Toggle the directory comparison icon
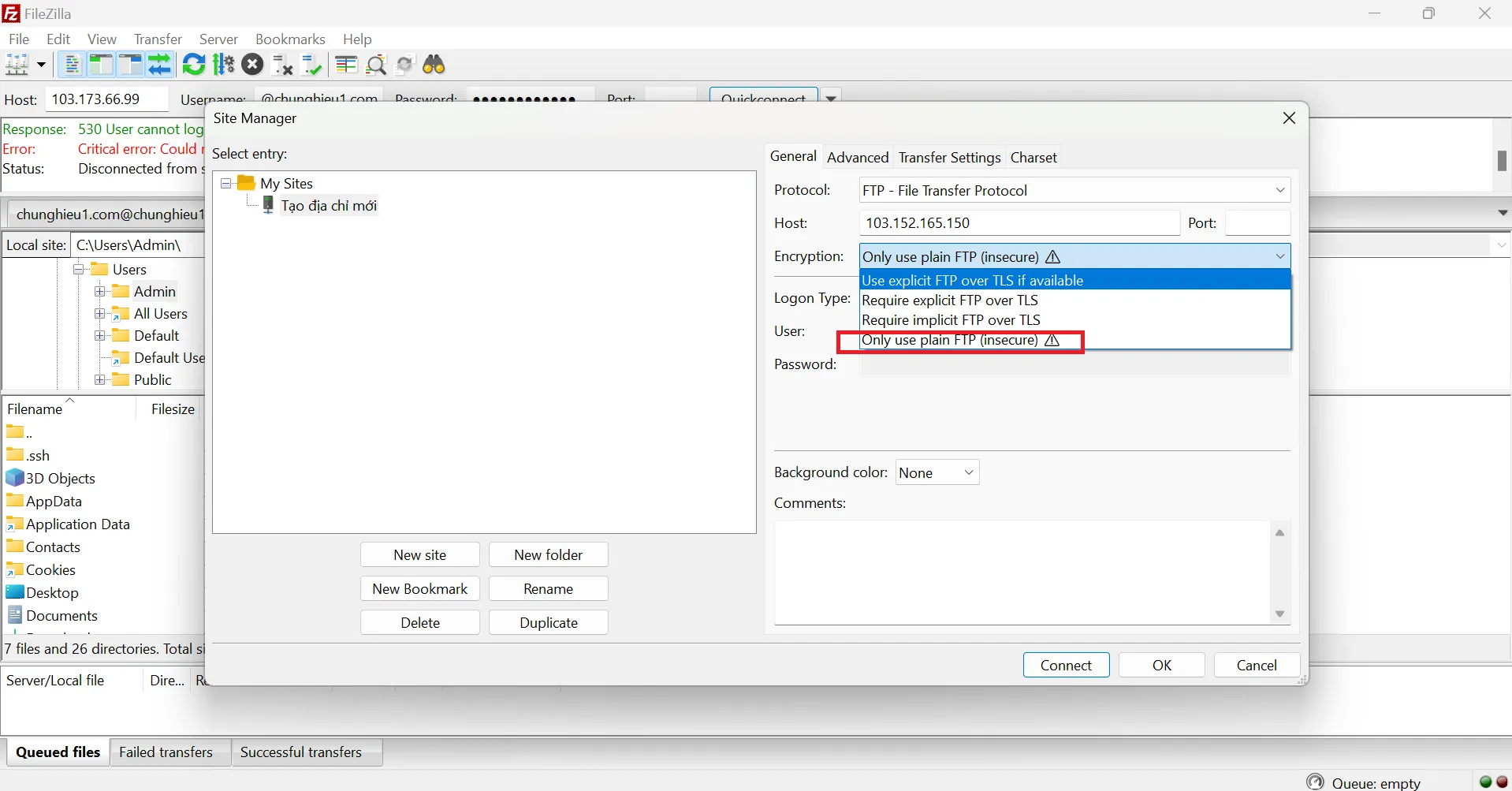Viewport: 1512px width, 791px height. point(376,65)
